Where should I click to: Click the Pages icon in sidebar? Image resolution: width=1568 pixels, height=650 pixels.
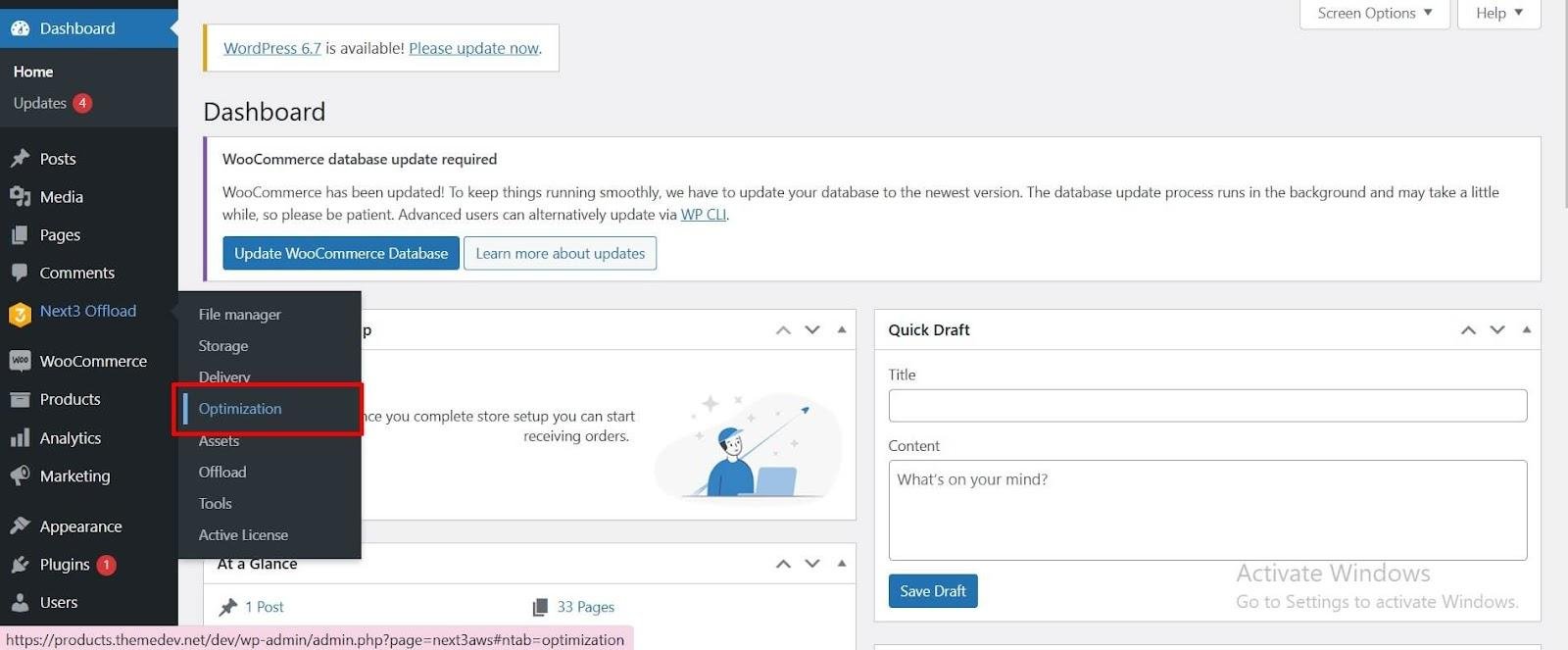coord(20,235)
